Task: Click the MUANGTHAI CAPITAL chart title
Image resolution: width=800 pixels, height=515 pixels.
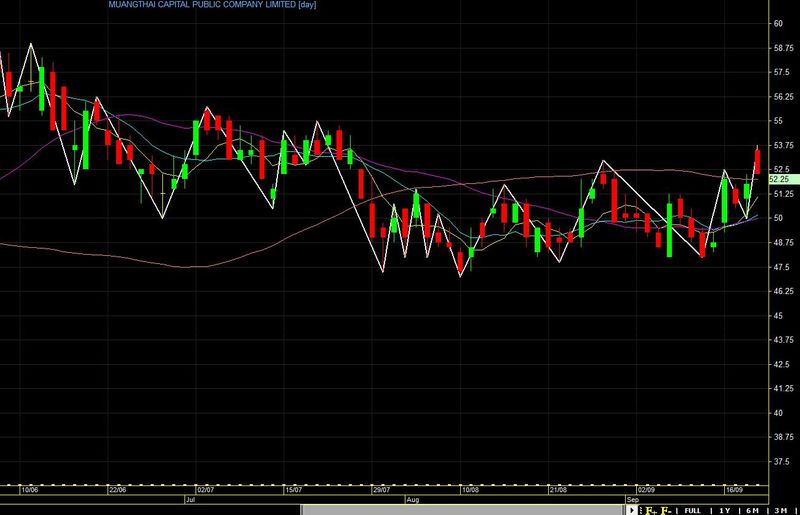Action: (212, 5)
